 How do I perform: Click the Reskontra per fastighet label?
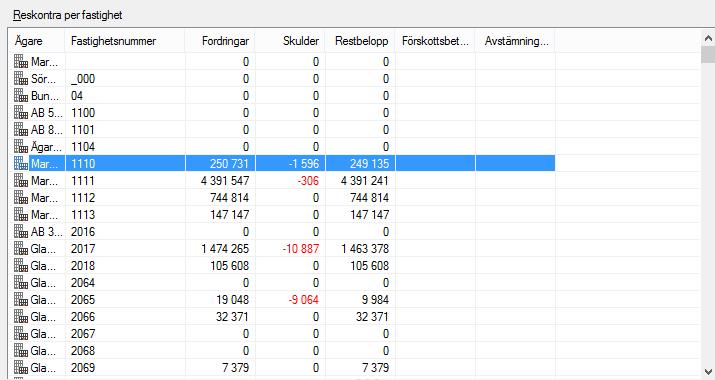(x=67, y=15)
